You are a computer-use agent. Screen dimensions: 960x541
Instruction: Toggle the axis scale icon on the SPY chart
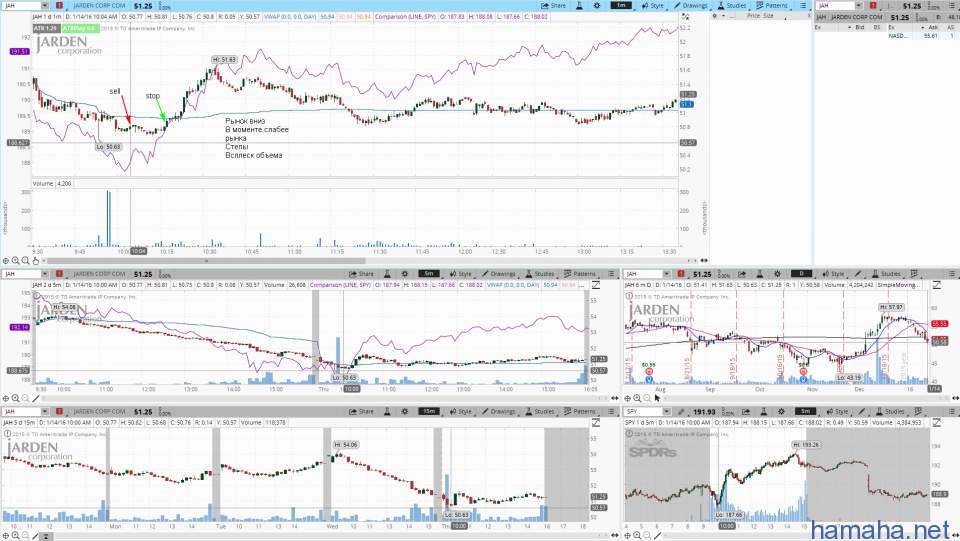click(x=936, y=423)
